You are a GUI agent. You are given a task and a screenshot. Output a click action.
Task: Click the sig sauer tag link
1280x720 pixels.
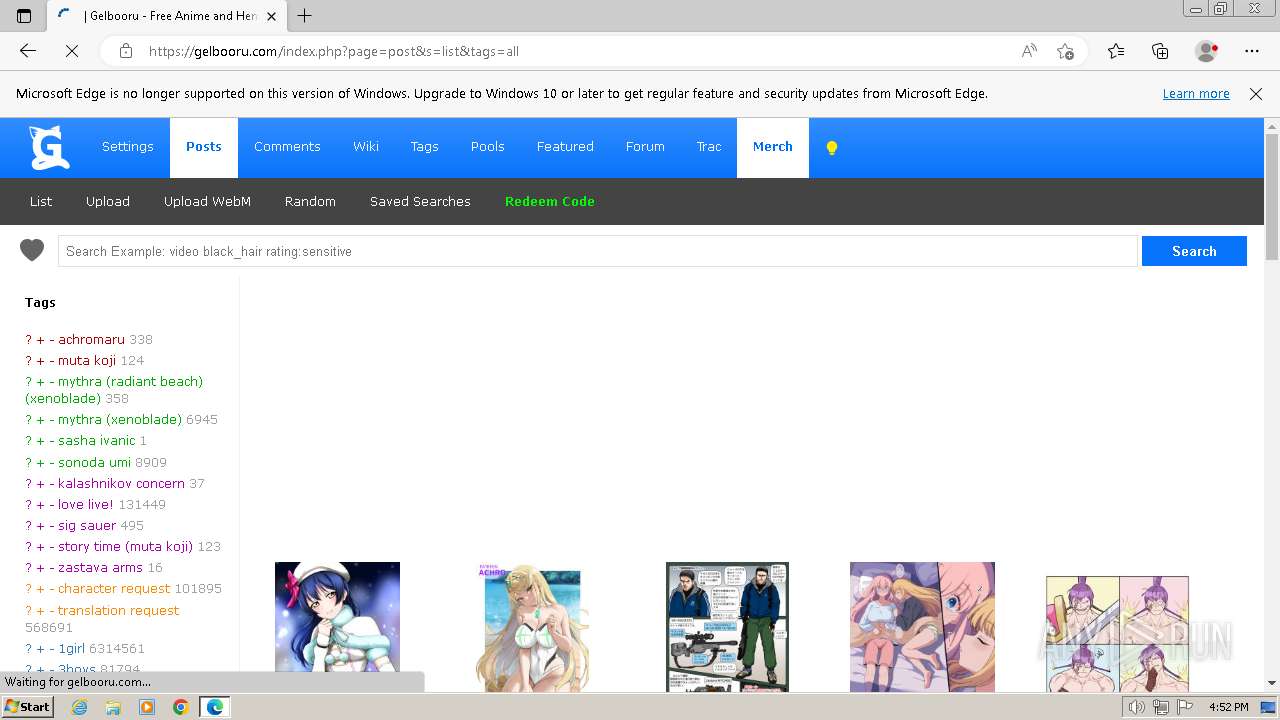click(x=87, y=525)
